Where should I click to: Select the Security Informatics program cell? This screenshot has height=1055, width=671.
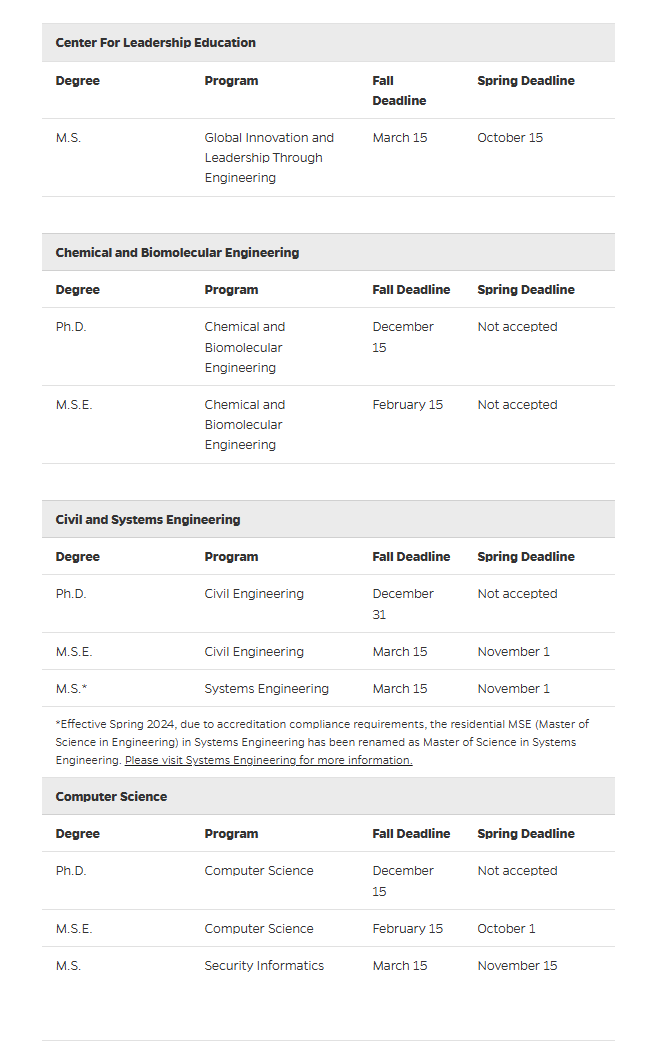[x=264, y=966]
